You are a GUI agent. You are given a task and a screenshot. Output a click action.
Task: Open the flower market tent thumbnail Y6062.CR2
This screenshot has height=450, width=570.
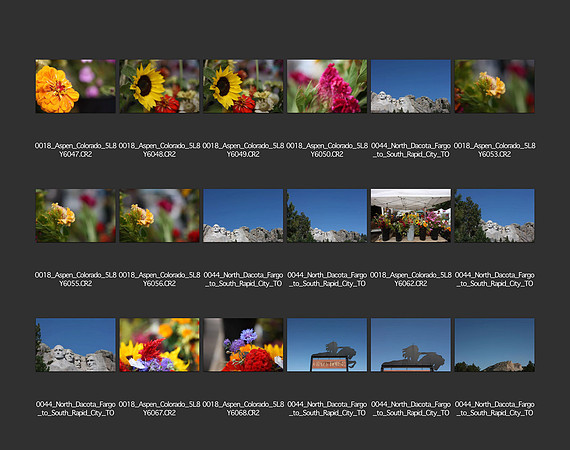pos(411,216)
